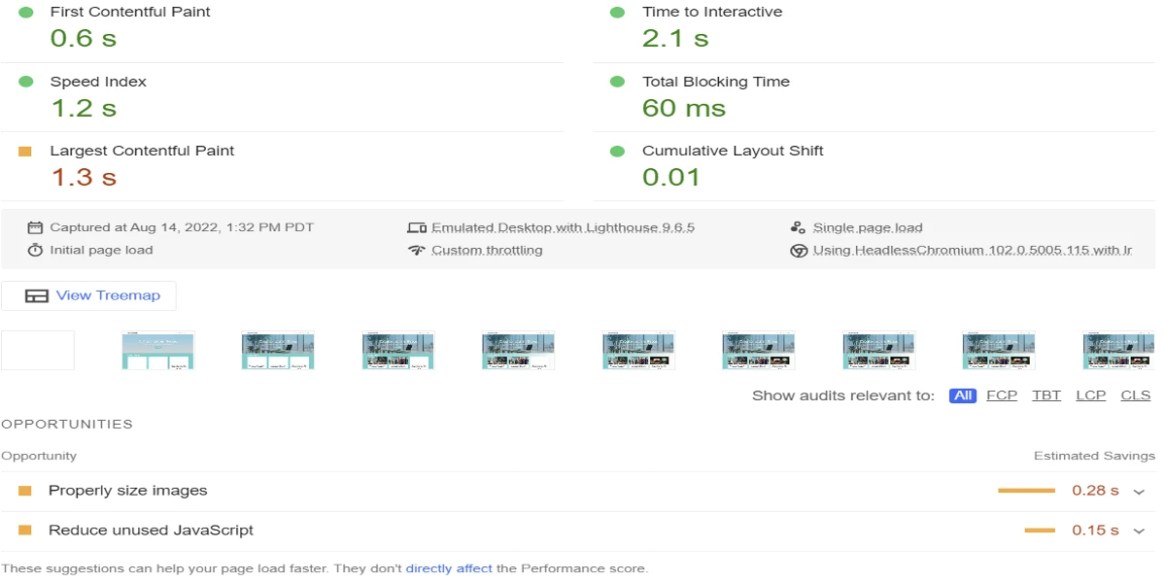
Task: Select the second filmstrip thumbnail
Action: point(158,351)
